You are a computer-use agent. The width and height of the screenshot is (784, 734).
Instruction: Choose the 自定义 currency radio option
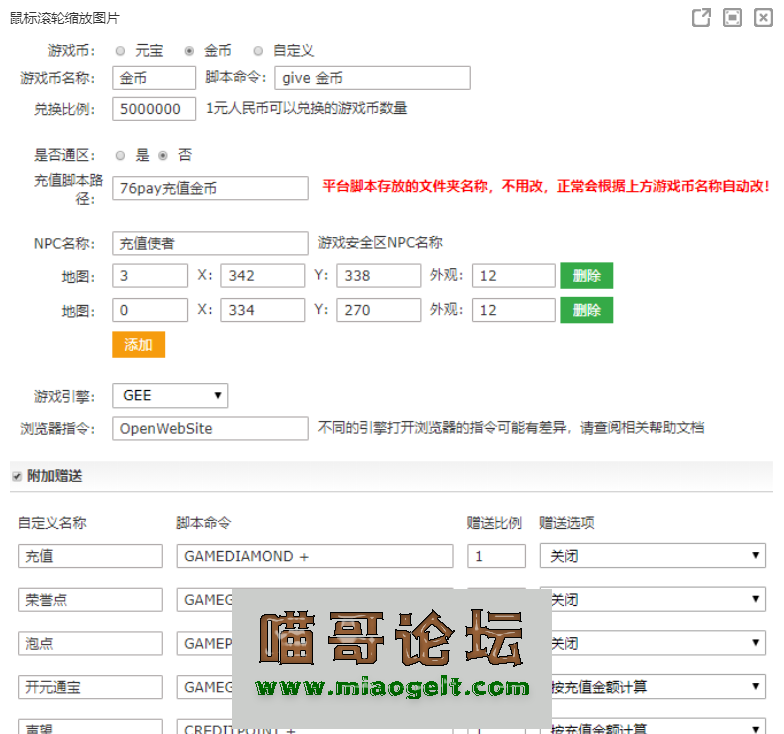coord(258,51)
